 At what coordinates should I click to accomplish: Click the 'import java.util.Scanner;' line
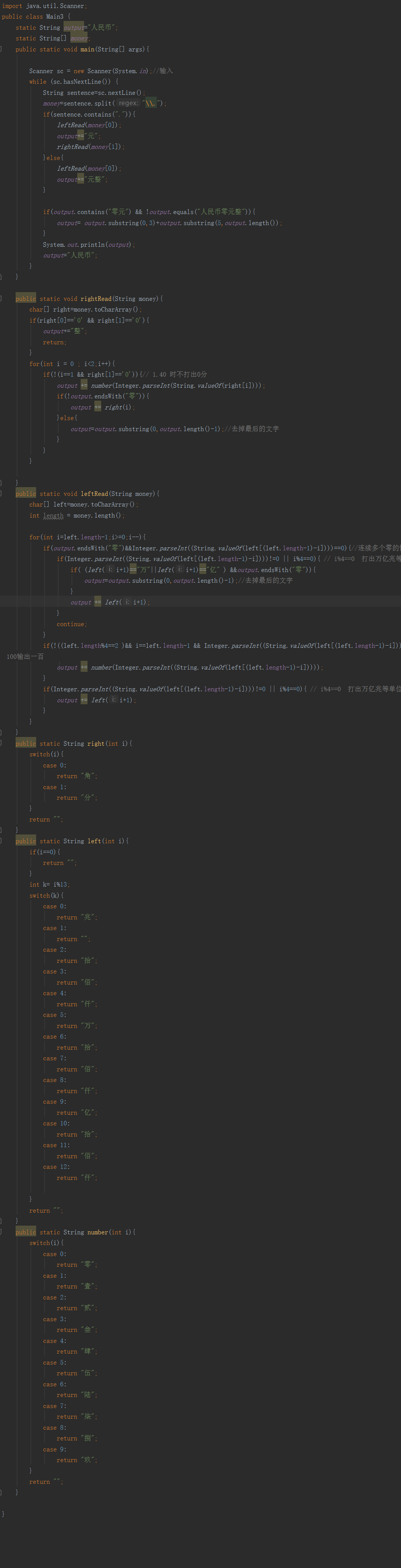(44, 6)
